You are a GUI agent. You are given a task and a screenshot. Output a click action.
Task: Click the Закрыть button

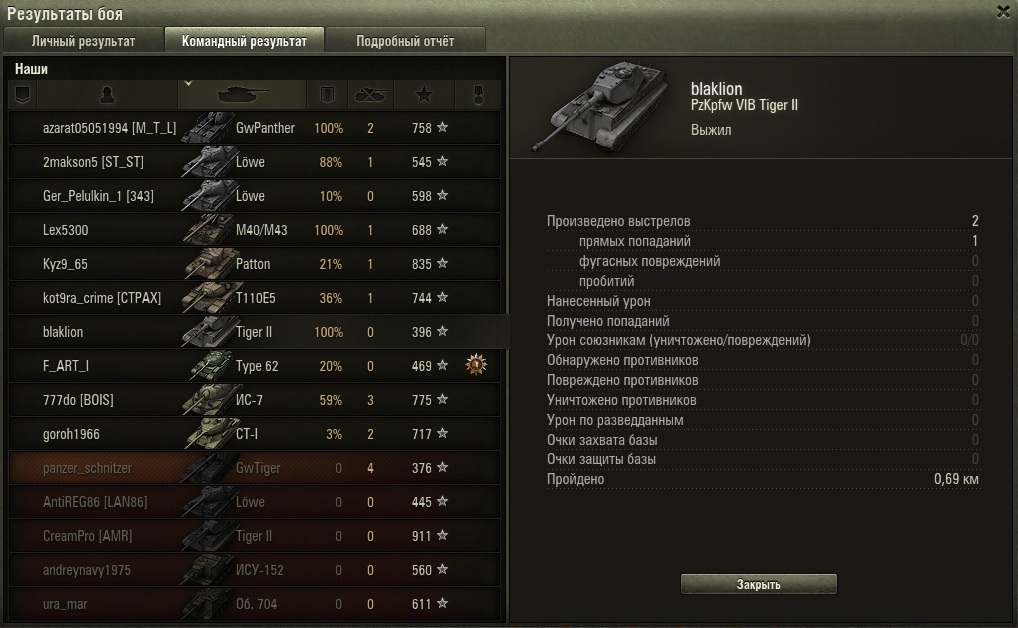758,584
